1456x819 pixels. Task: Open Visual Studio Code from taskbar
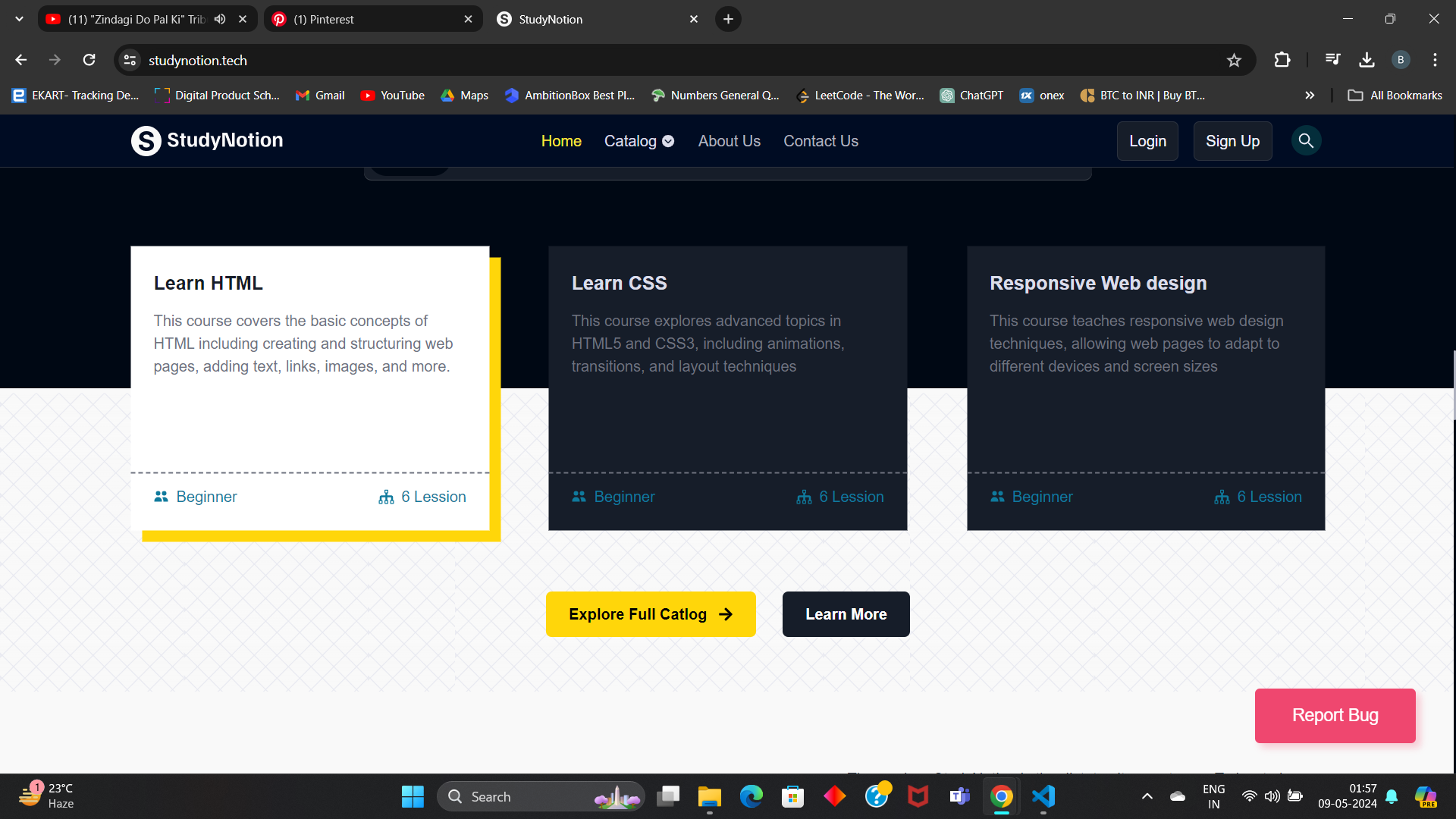[x=1043, y=796]
